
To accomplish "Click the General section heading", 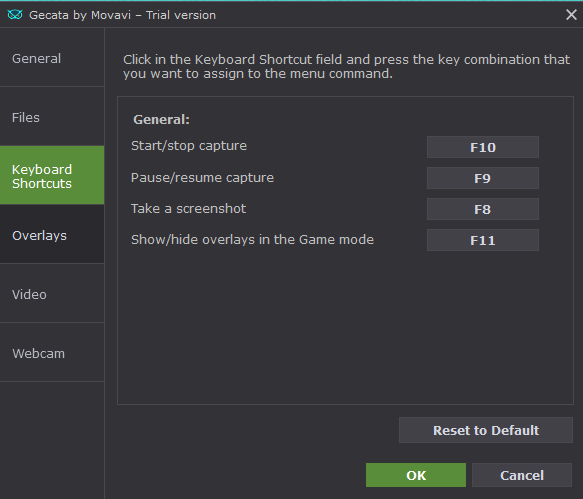I will point(161,119).
